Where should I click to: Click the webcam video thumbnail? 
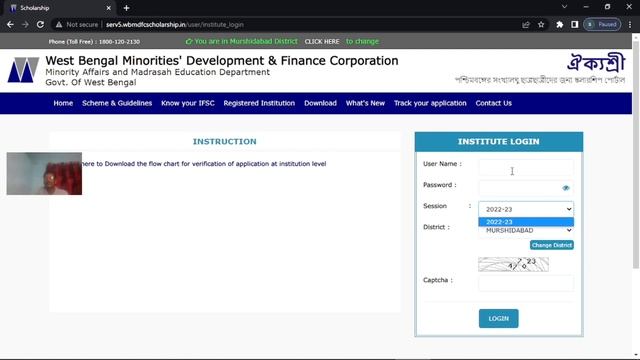(44, 173)
